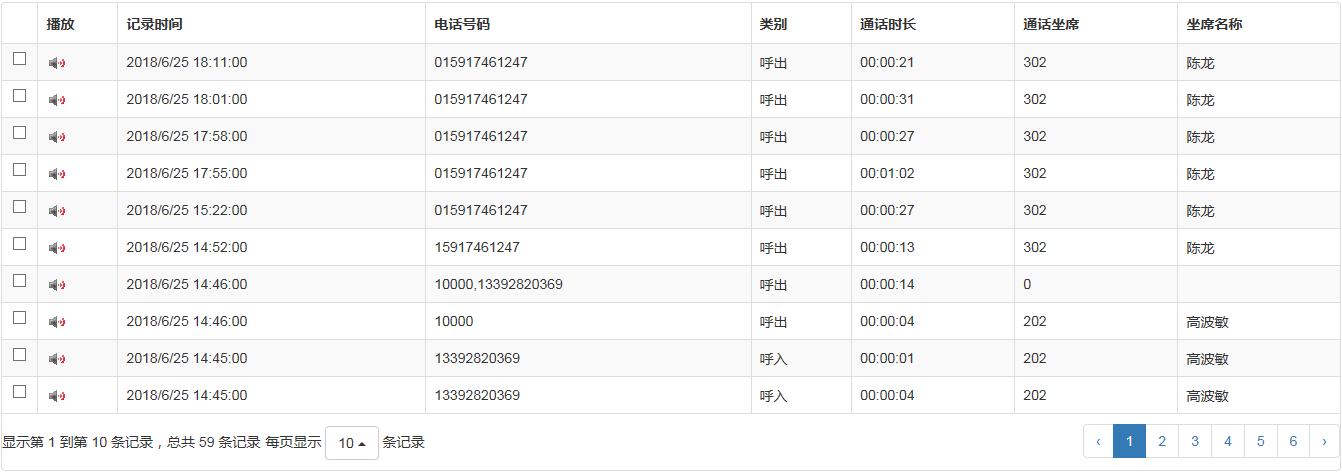
Task: Play the 17:58:00 call recording
Action: pyautogui.click(x=57, y=137)
